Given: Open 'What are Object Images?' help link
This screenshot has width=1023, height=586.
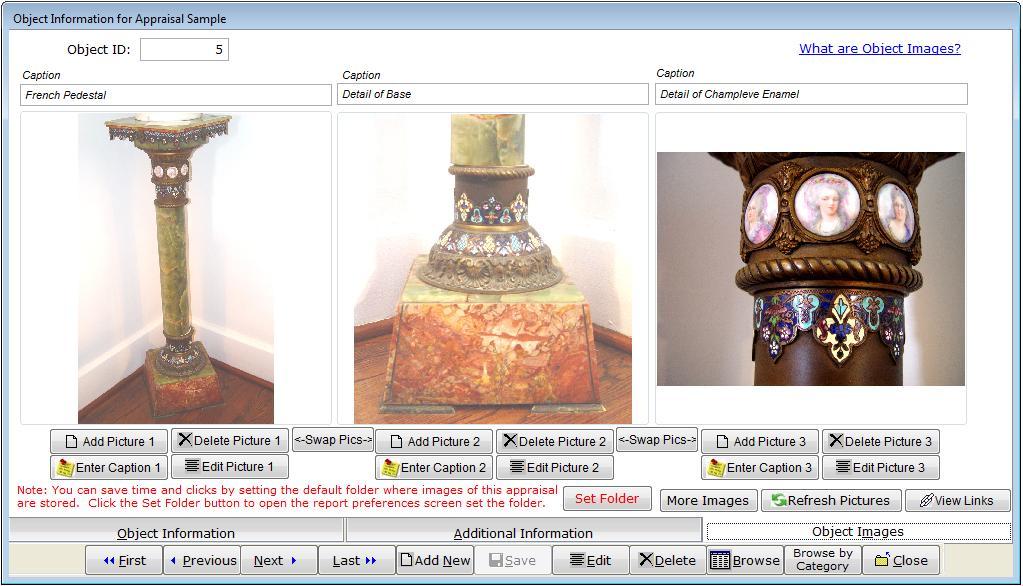Looking at the screenshot, I should point(879,48).
